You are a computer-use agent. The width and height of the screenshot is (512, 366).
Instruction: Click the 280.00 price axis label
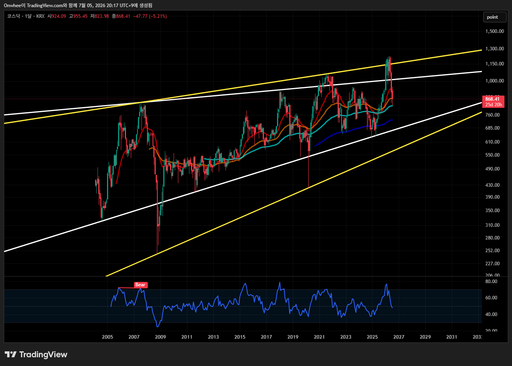[493, 238]
